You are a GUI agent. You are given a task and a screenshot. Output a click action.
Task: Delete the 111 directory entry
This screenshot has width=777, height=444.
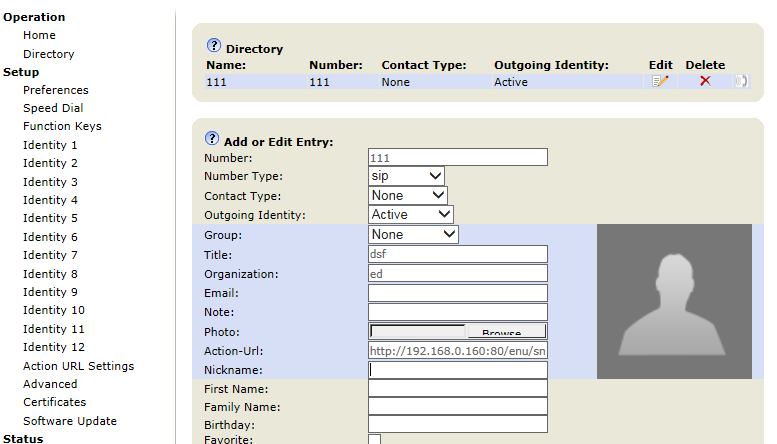point(705,81)
